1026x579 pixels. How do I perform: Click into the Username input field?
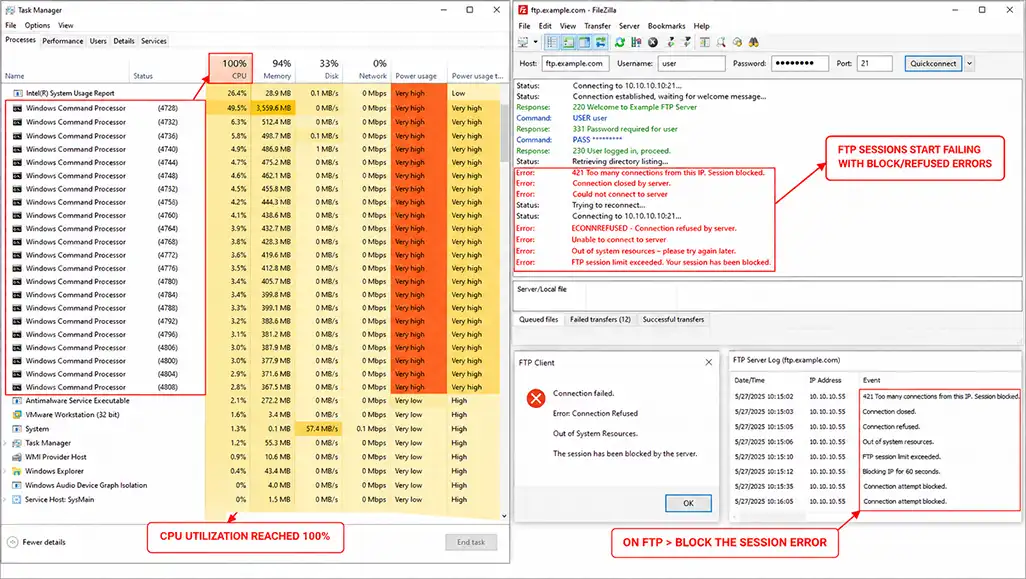[x=691, y=63]
